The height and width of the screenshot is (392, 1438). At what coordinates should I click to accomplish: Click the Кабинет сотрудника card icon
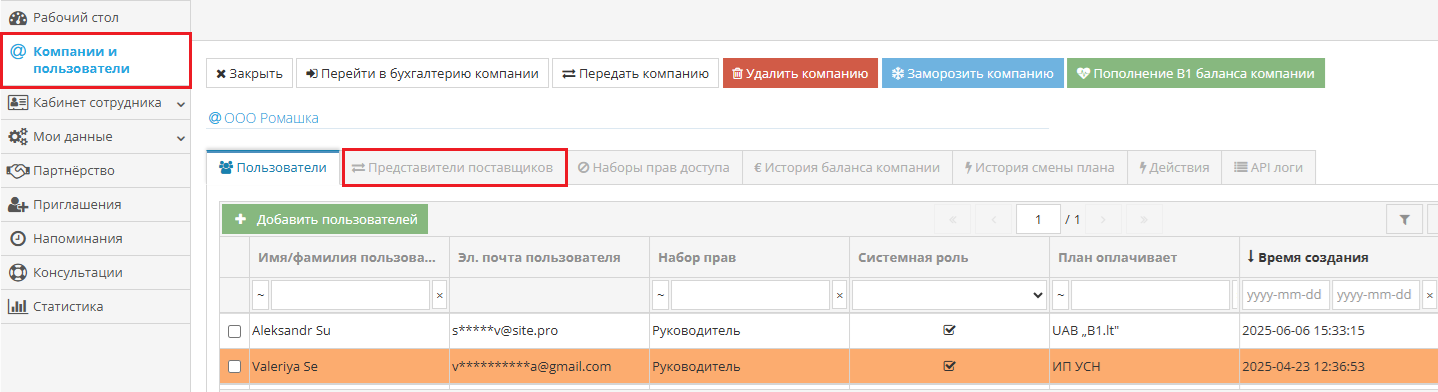pos(18,102)
